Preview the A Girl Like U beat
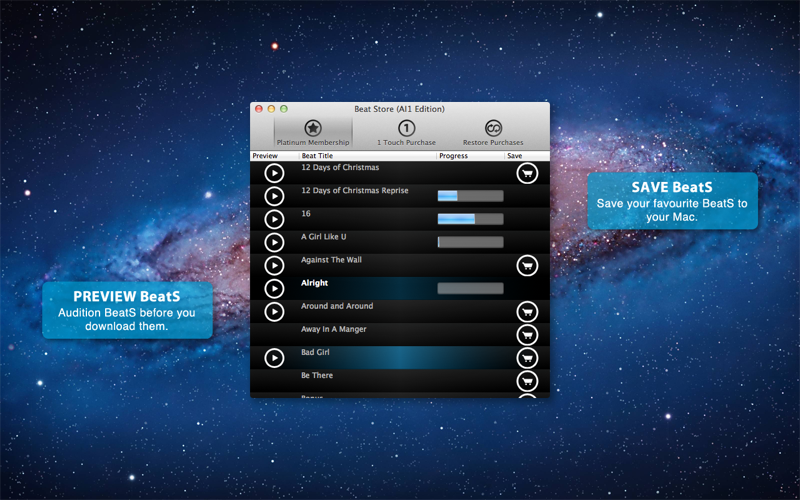 pyautogui.click(x=274, y=242)
